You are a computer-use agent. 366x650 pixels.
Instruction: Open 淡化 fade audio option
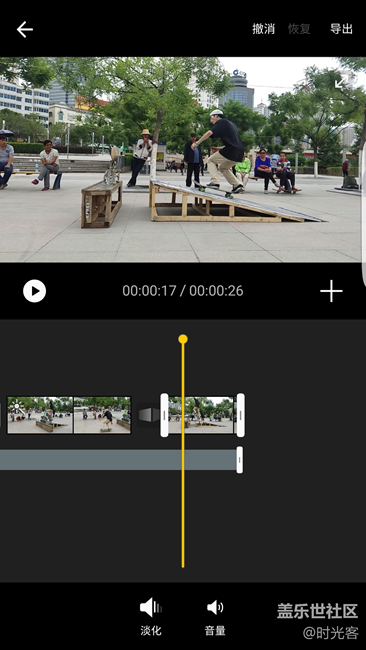click(x=151, y=616)
